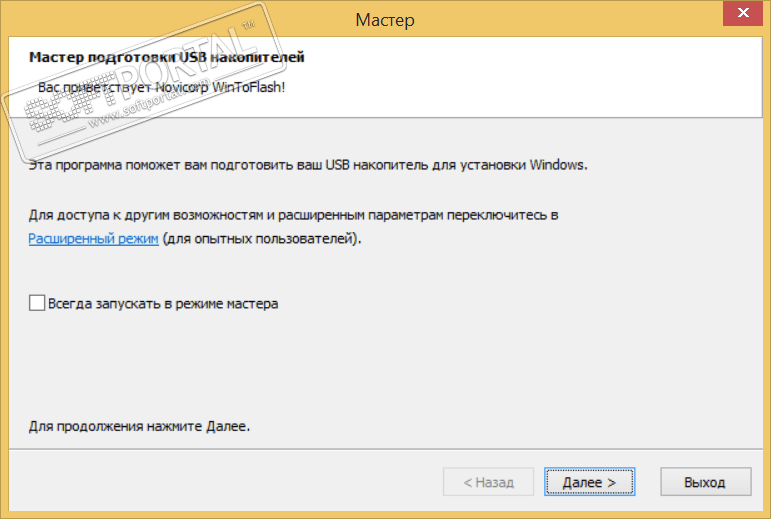
Task: Enable the always-start-in-wizard-mode checkbox
Action: 37,302
